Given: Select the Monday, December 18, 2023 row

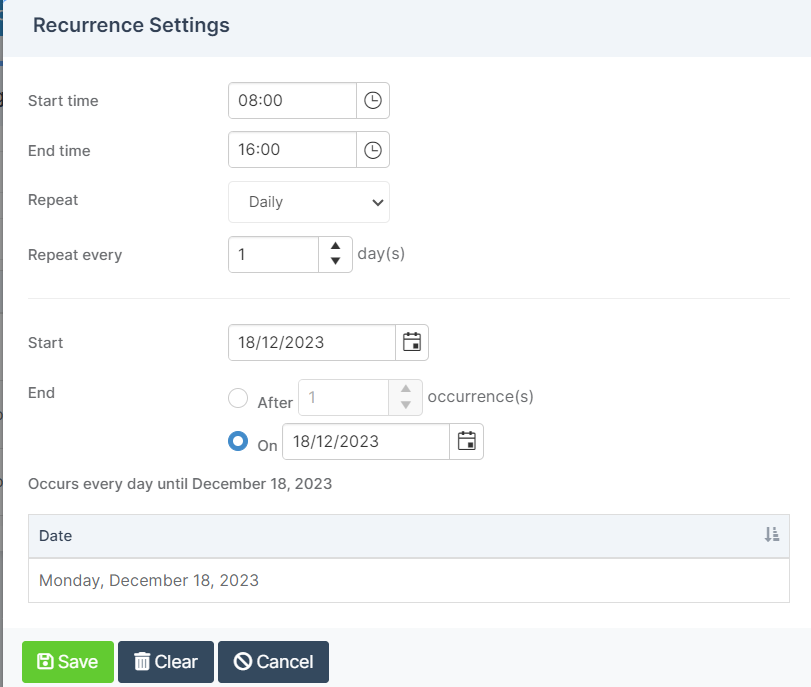Looking at the screenshot, I should 409,580.
